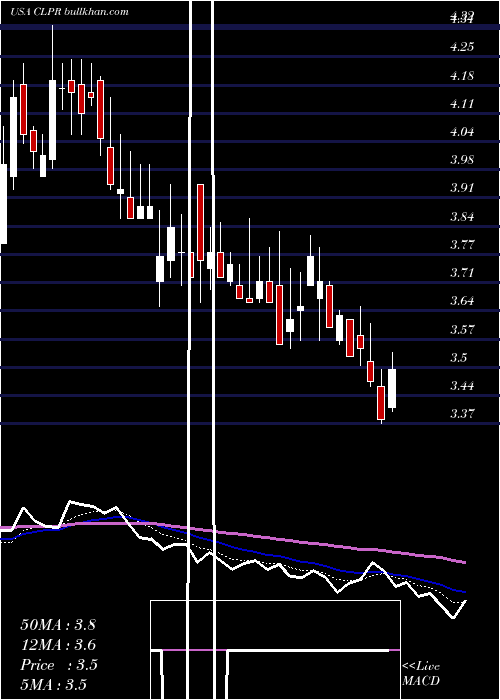Click the 3.44 price axis label

[x=462, y=385]
